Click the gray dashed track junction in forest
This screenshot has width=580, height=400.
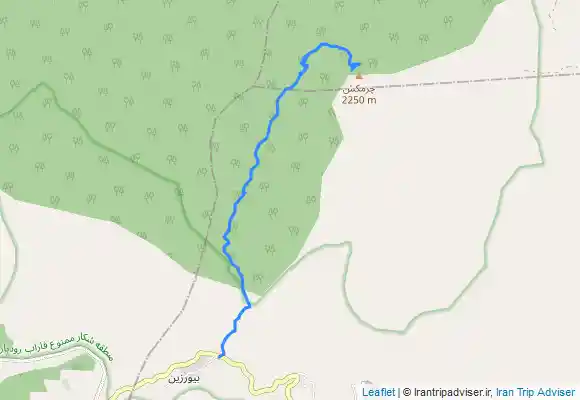(255, 87)
